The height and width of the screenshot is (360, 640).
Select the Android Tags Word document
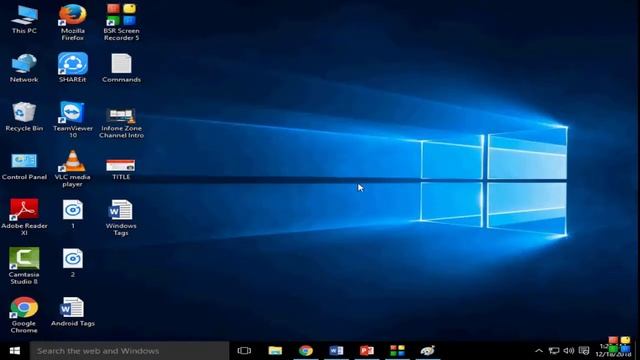pos(73,312)
